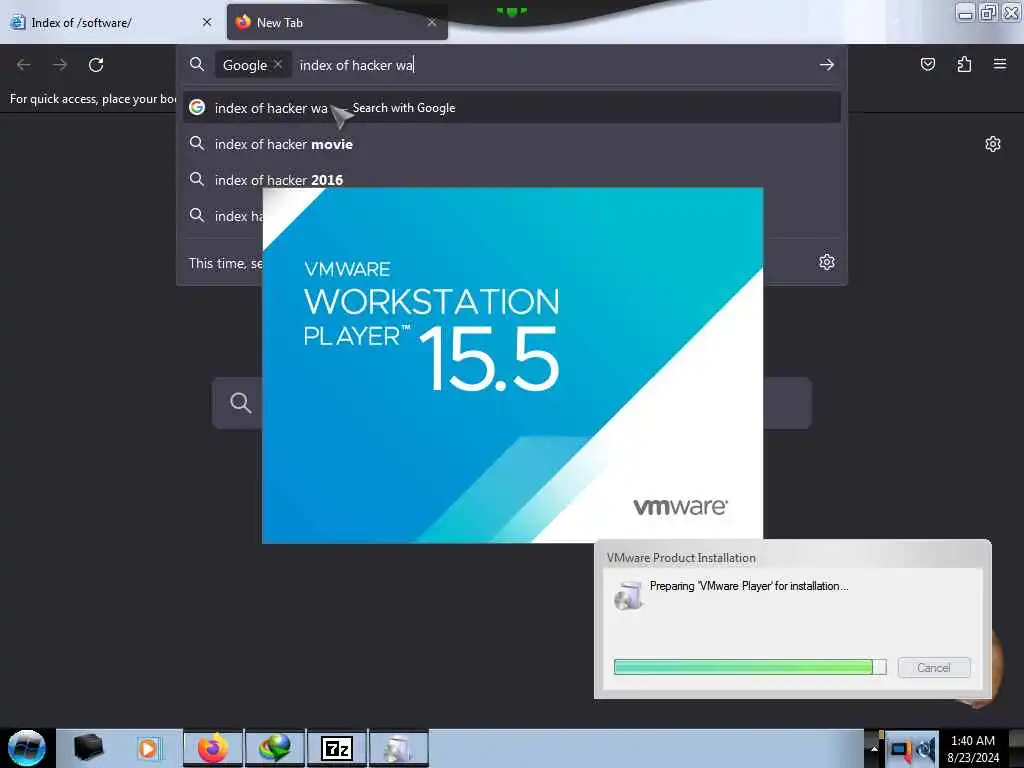Click the browser Forward arrow
The height and width of the screenshot is (768, 1024).
tap(60, 65)
